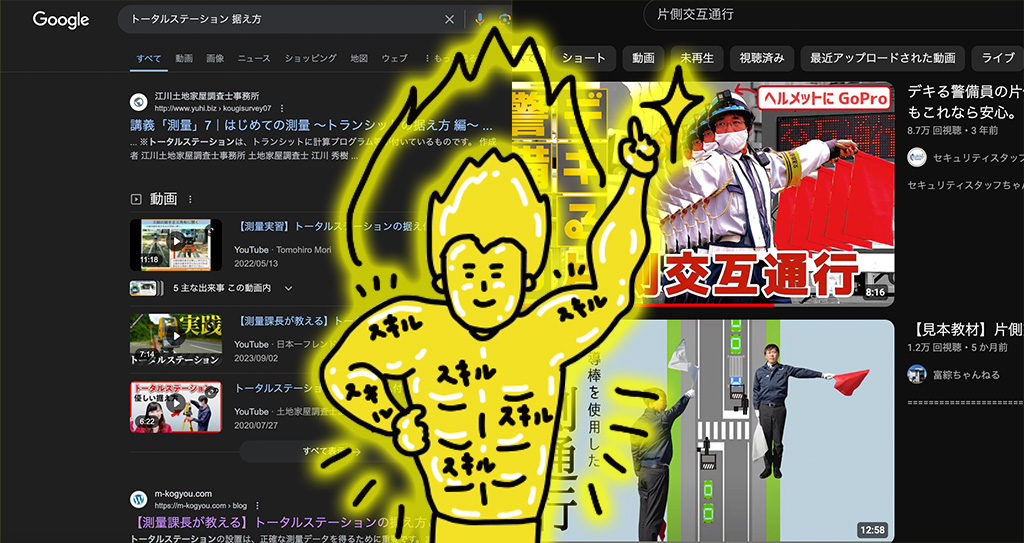Start voice search with the microphone icon

point(480,19)
